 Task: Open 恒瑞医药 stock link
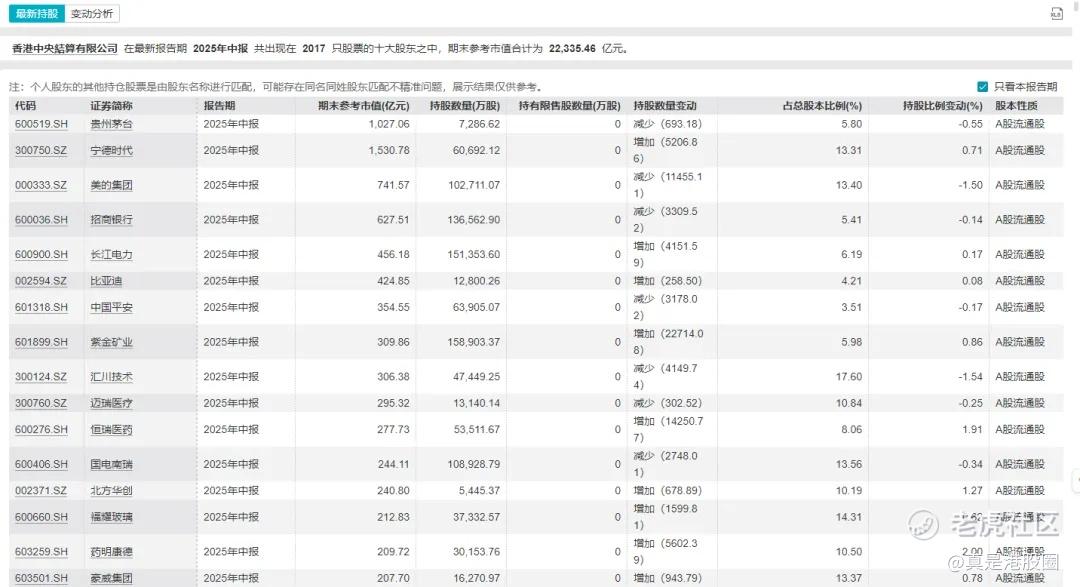click(x=112, y=430)
